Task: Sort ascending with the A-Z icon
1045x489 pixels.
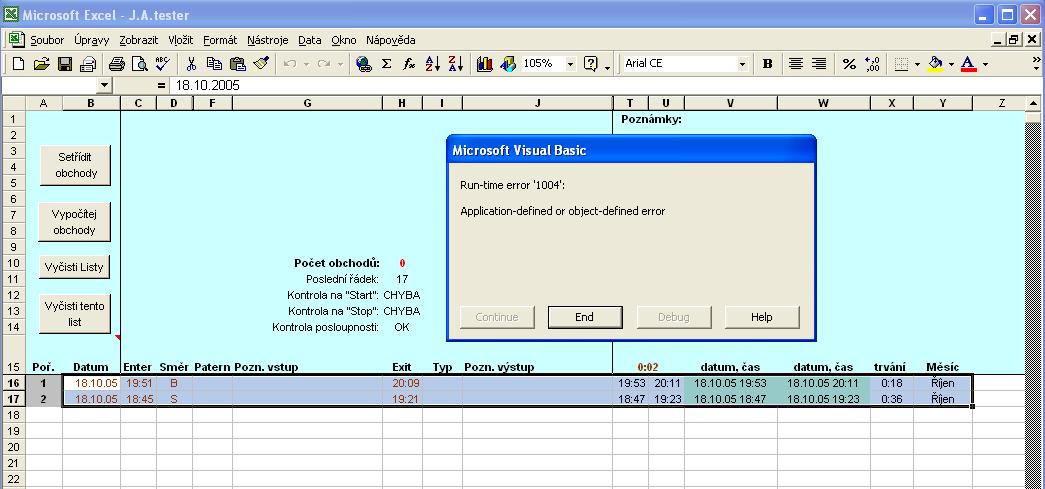Action: tap(432, 64)
